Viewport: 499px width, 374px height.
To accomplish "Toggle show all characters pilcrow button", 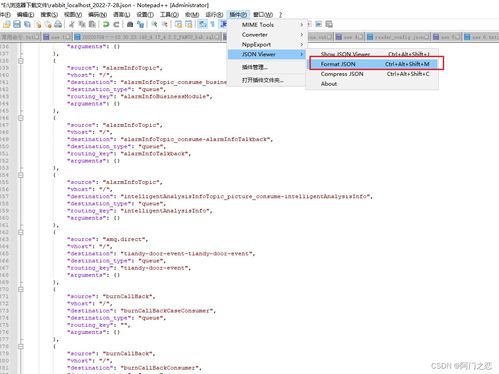I will (x=212, y=24).
